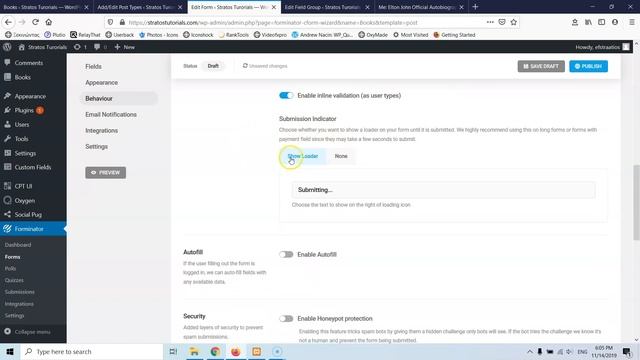Switch to the Email Notifications tab
Image resolution: width=640 pixels, height=360 pixels.
(x=111, y=114)
